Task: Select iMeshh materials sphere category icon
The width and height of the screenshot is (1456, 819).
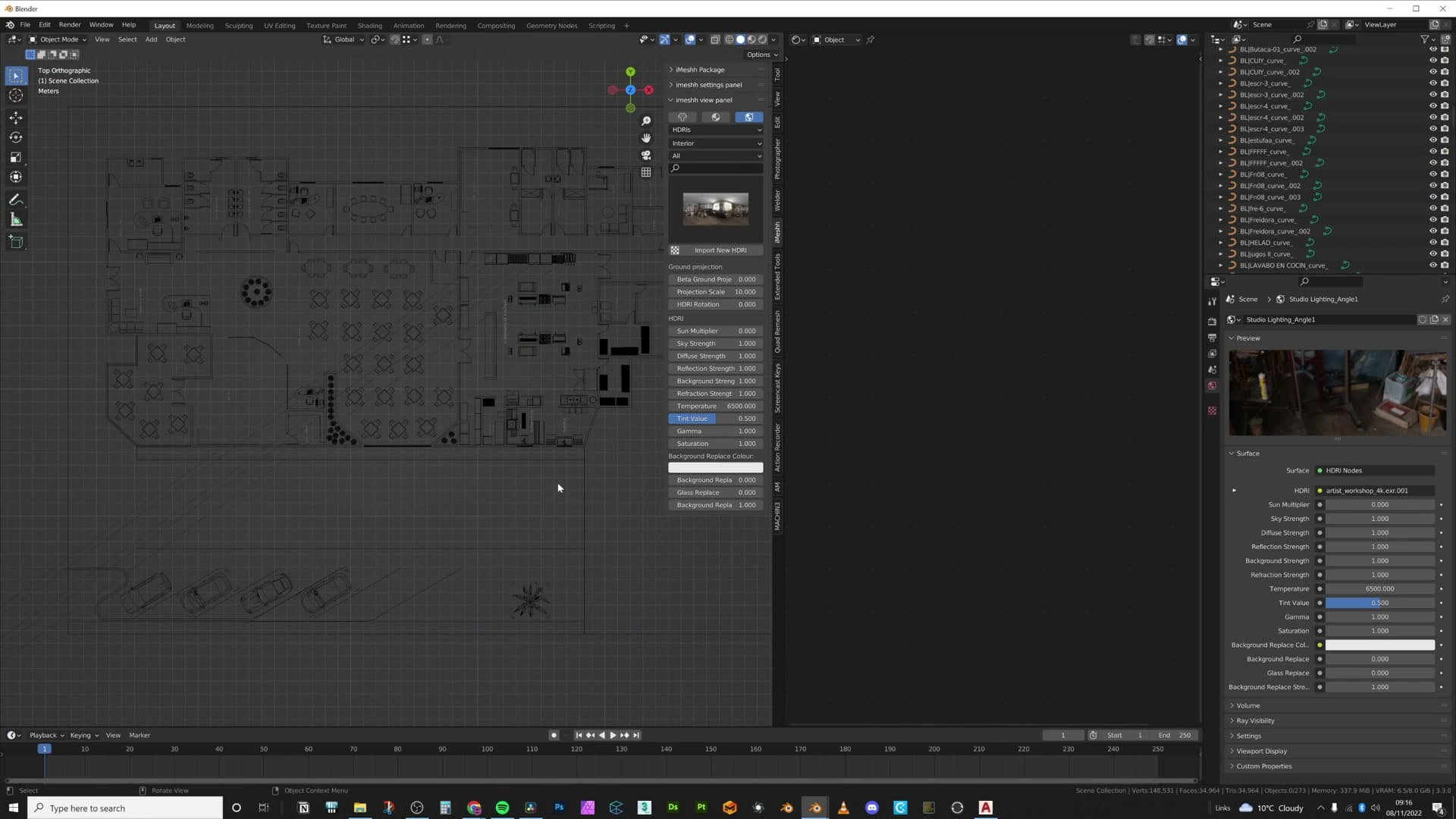Action: coord(715,118)
